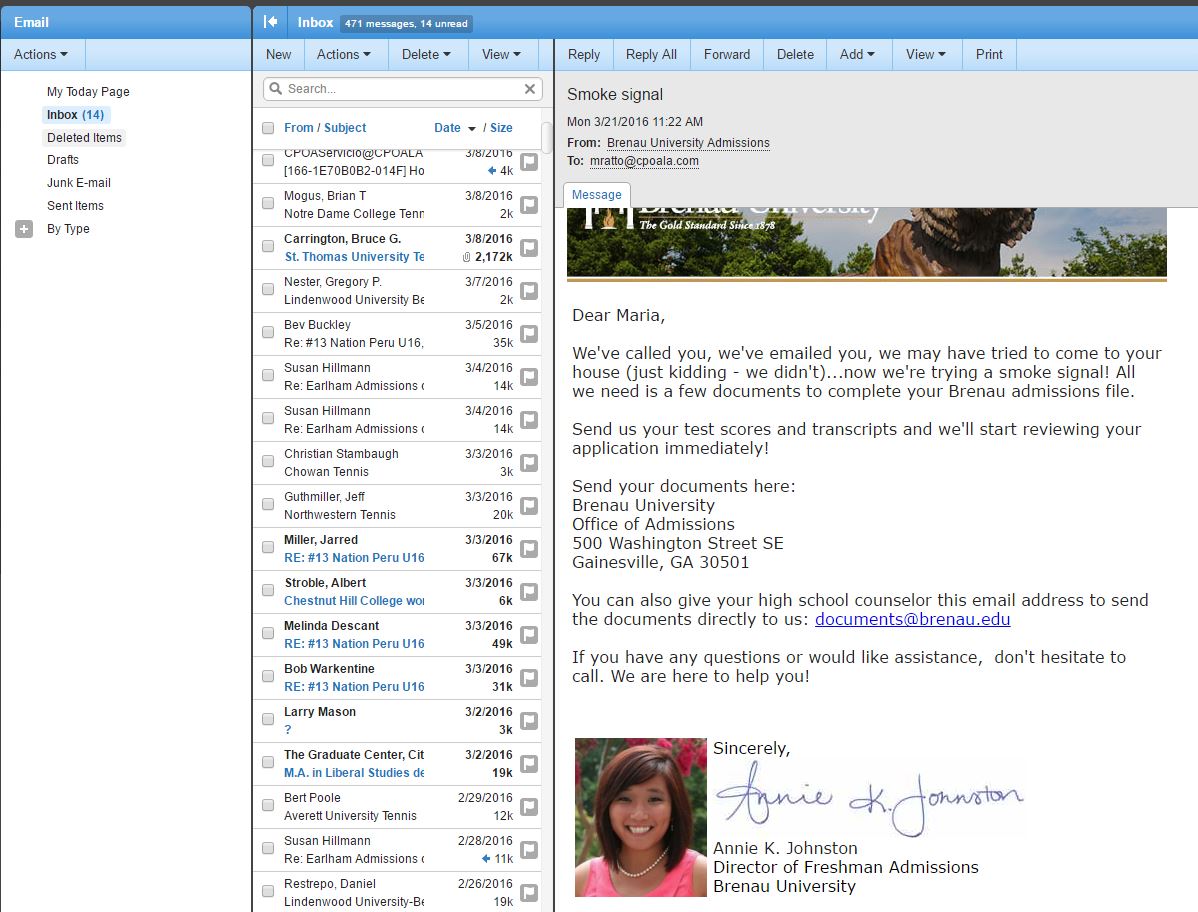The width and height of the screenshot is (1198, 912).
Task: Check the Mogus, Brian T message
Action: click(268, 203)
